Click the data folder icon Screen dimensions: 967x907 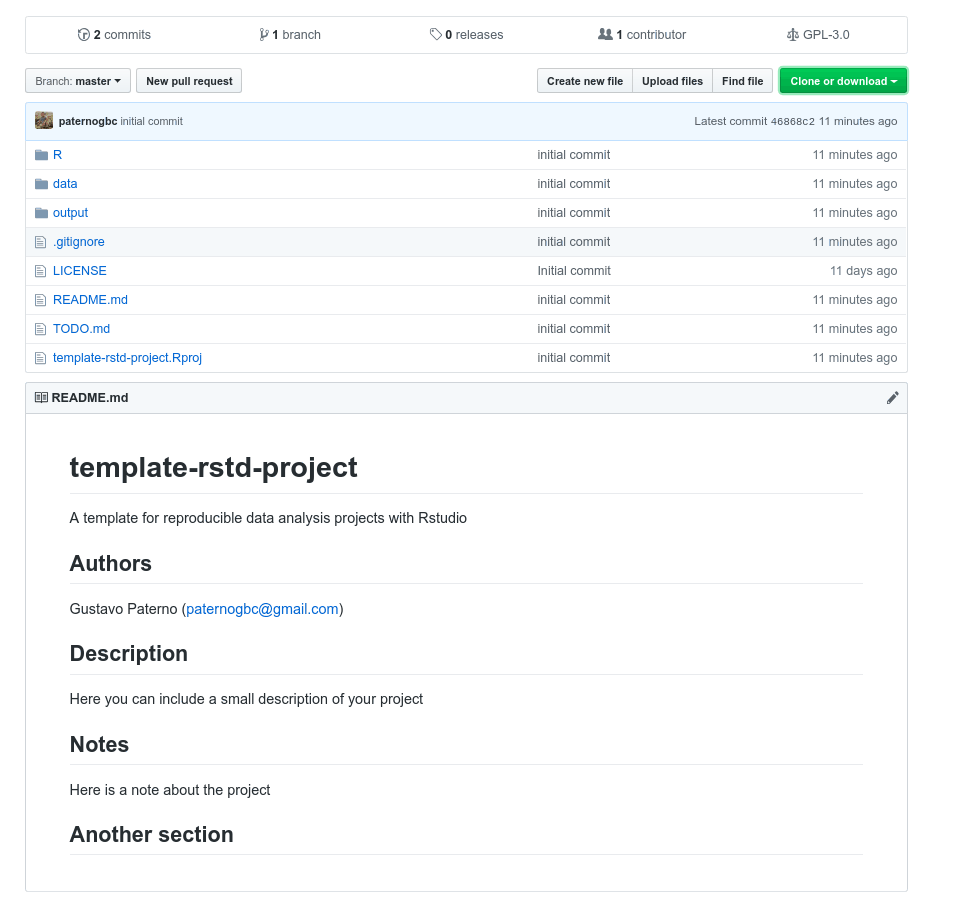pos(41,184)
